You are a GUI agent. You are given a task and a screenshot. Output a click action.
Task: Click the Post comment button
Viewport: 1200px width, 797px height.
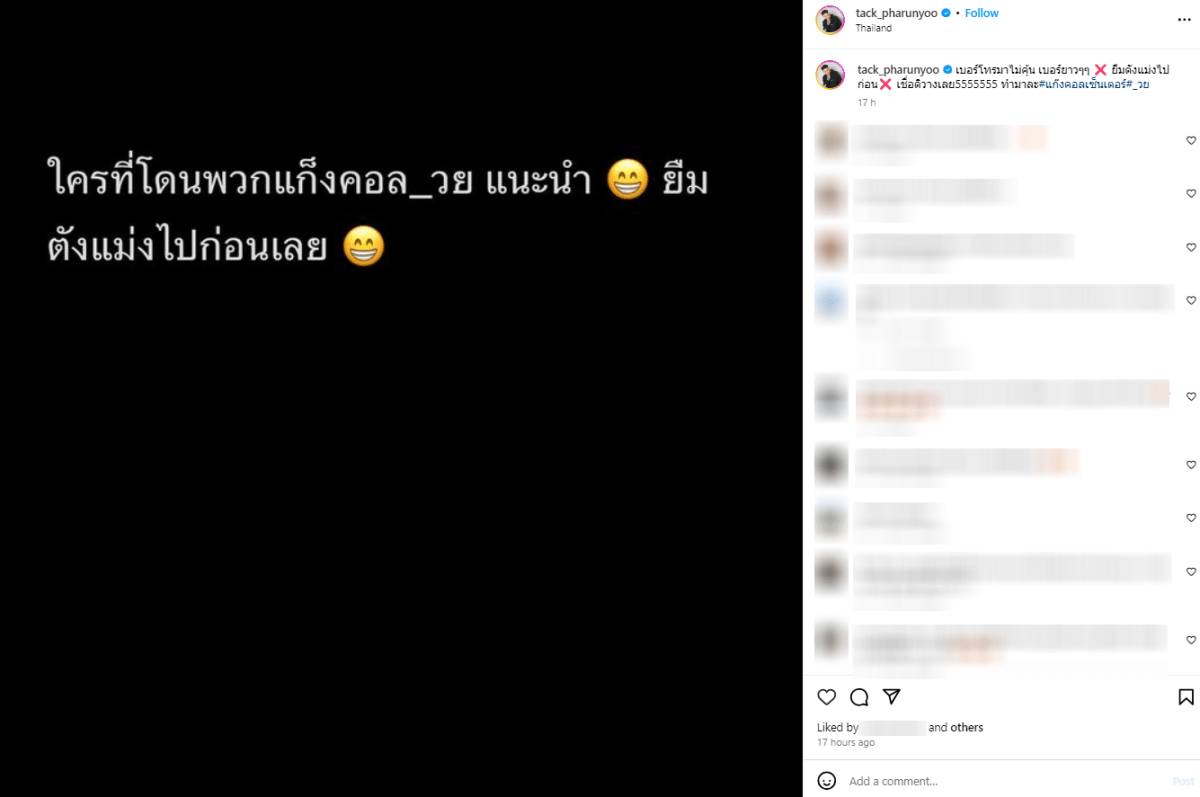click(1183, 781)
